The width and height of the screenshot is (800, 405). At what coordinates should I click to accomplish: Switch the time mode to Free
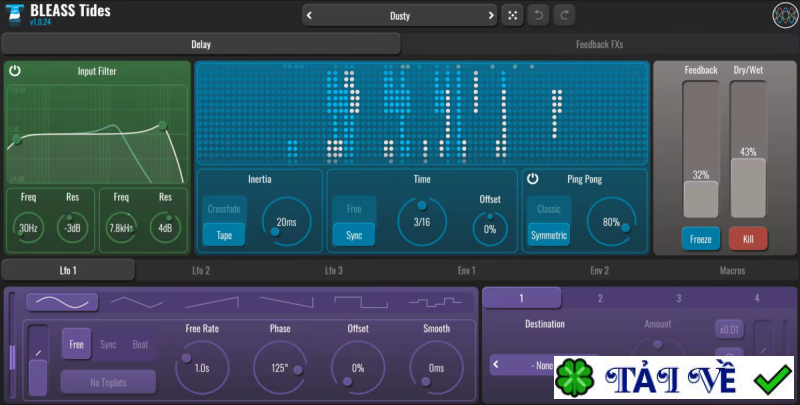pos(353,209)
